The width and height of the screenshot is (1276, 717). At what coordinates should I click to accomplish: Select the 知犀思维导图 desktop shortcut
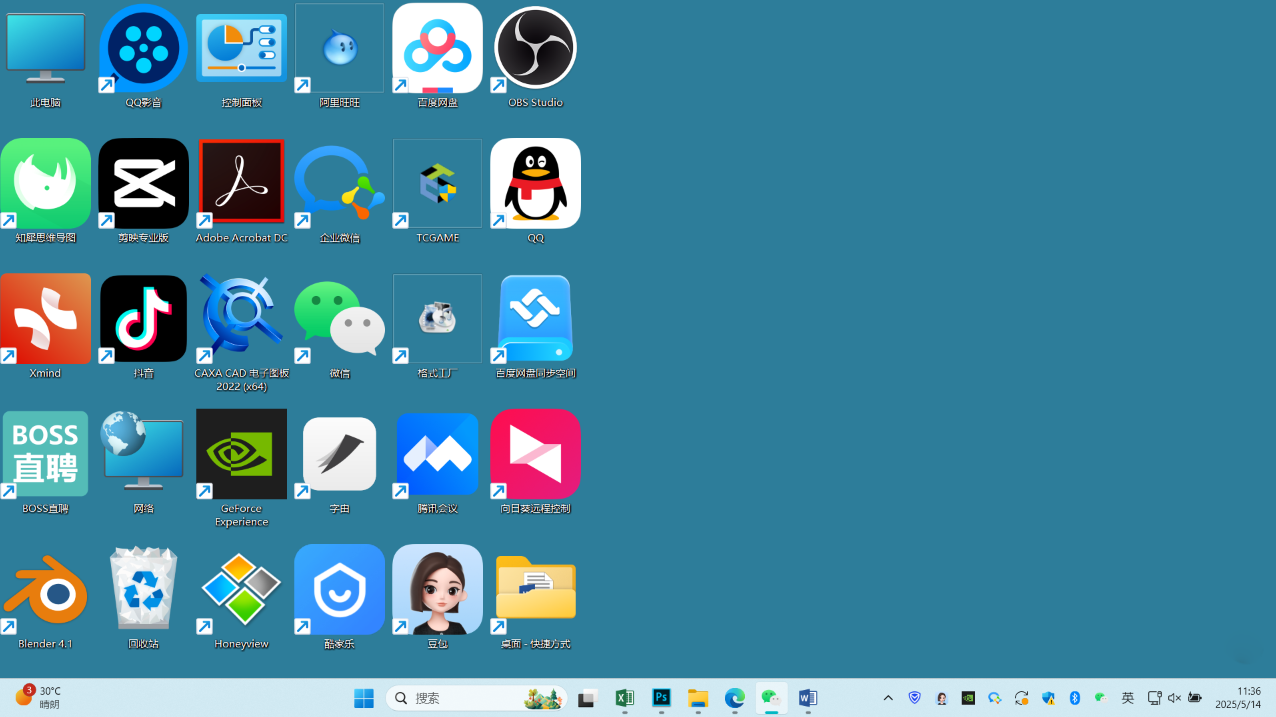pyautogui.click(x=45, y=191)
